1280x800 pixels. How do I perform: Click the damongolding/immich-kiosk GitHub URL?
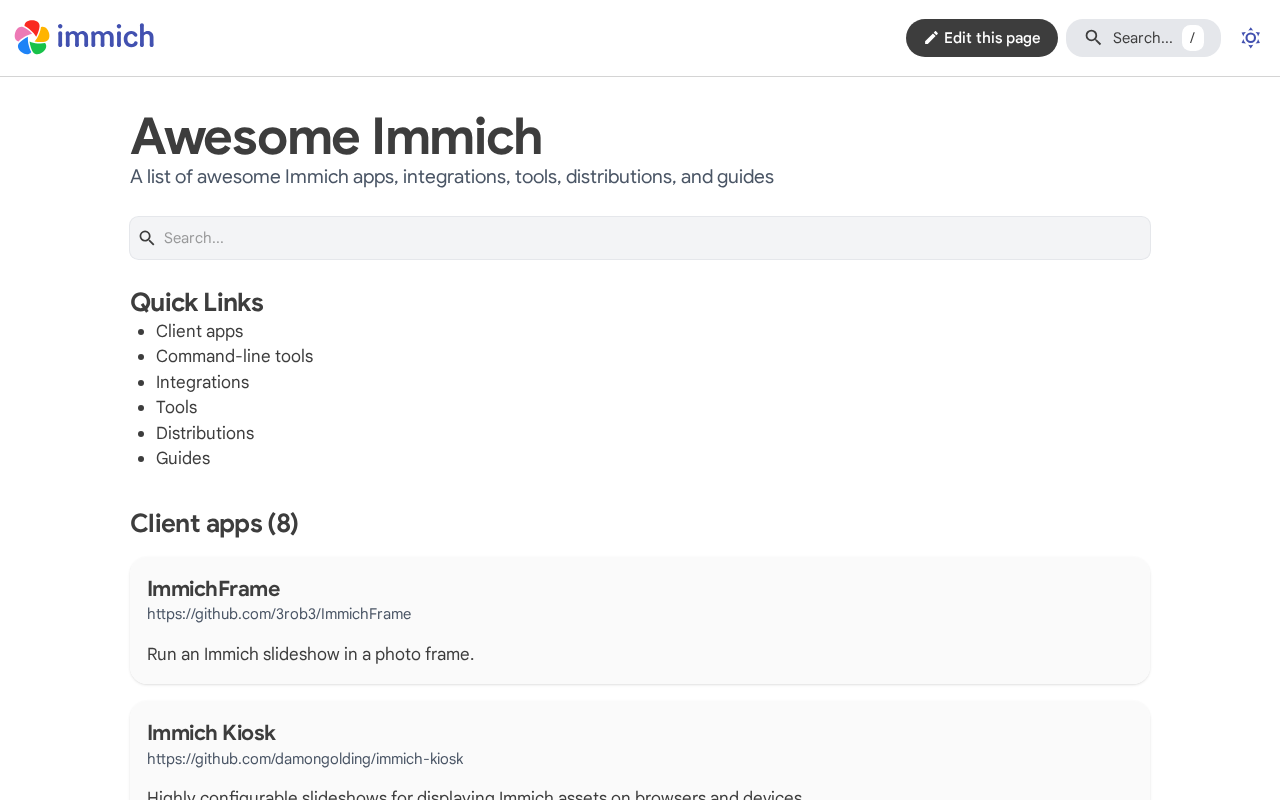305,759
